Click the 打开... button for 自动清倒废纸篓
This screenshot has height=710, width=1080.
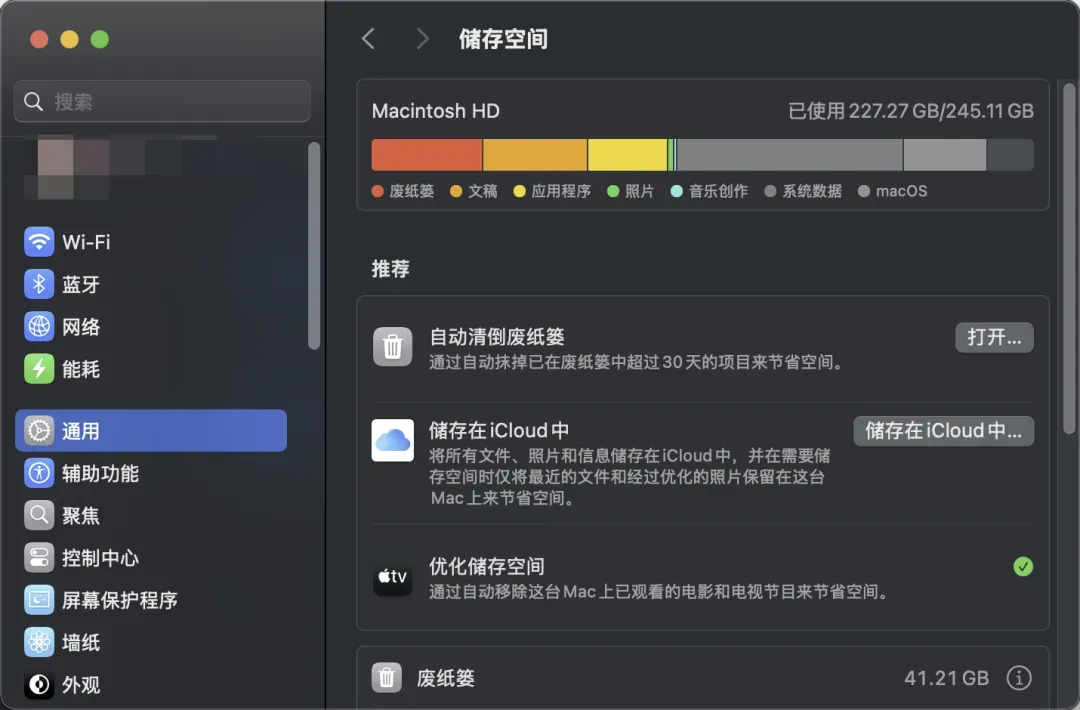point(993,337)
